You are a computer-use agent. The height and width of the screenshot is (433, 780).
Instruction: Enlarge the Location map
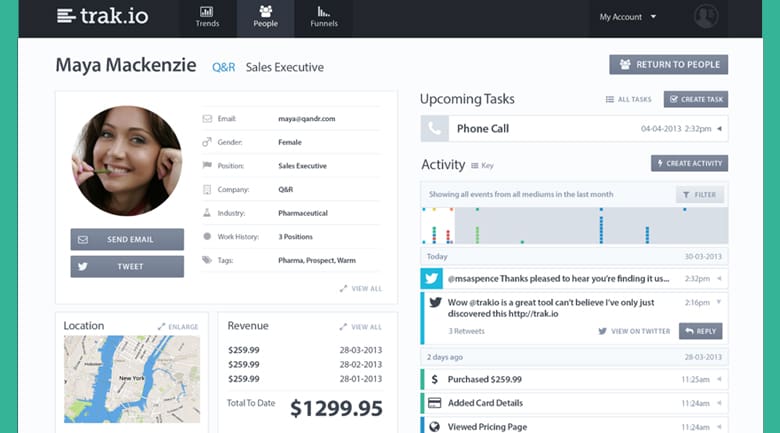pos(178,327)
